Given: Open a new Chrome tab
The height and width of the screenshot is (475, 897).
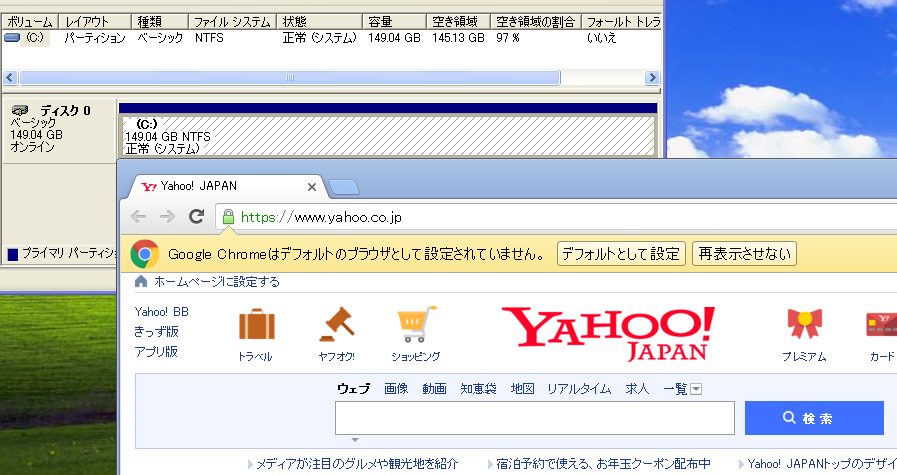Looking at the screenshot, I should click(344, 187).
